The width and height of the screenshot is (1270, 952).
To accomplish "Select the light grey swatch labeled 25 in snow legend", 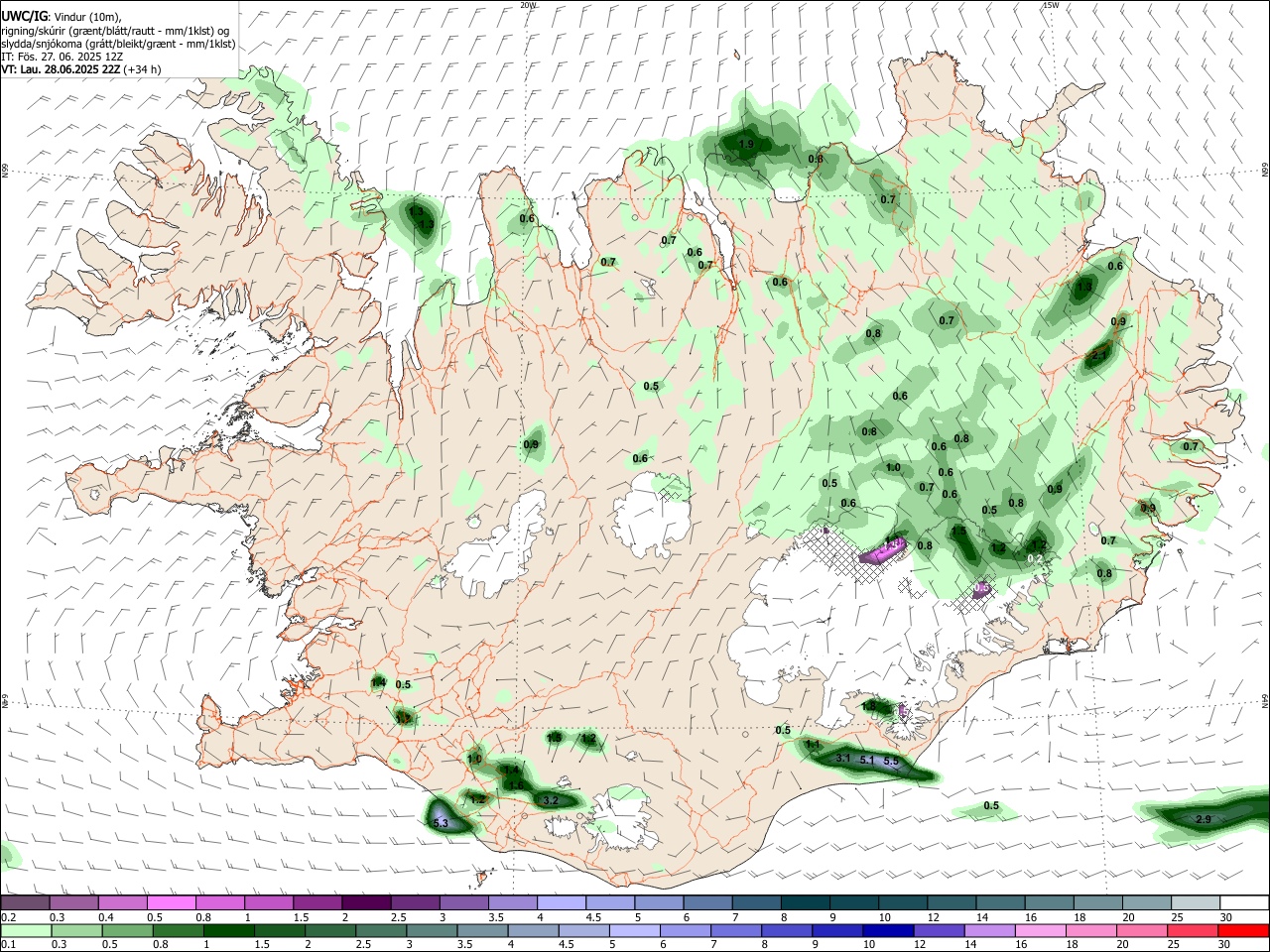I will coord(1196,902).
